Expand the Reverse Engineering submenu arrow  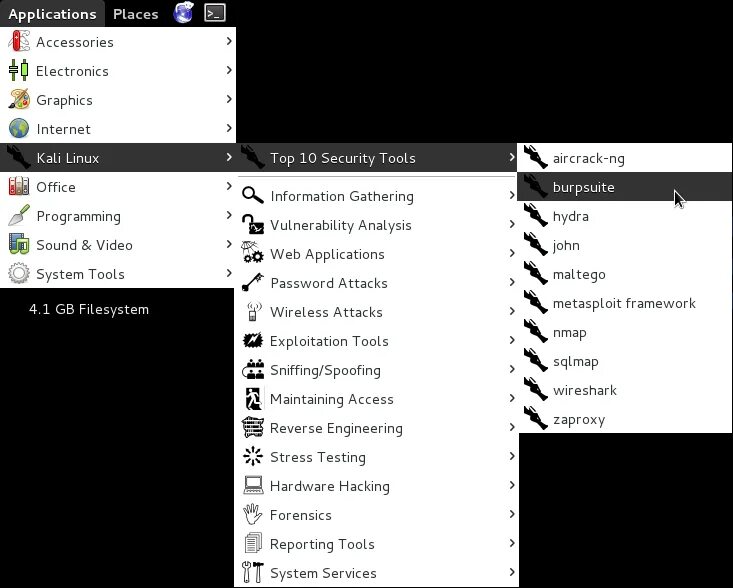pyautogui.click(x=512, y=427)
